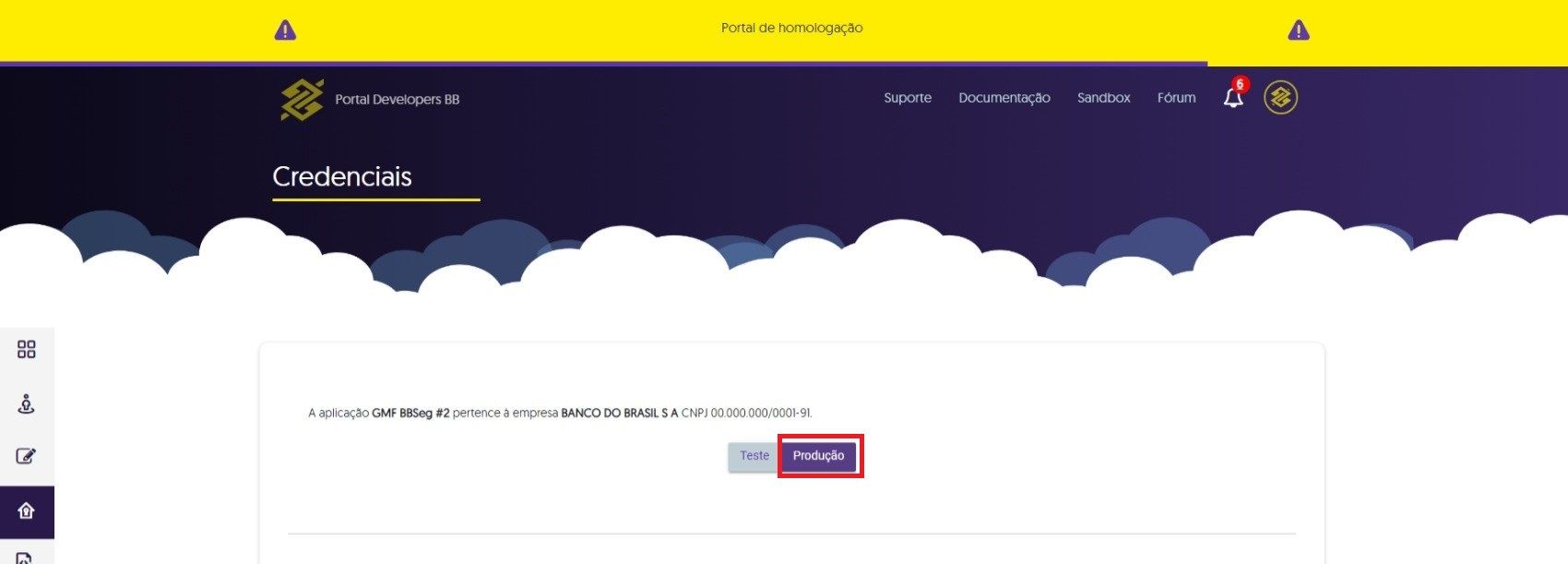This screenshot has height=564, width=1568.
Task: Open the Fórum menu item
Action: coord(1177,98)
